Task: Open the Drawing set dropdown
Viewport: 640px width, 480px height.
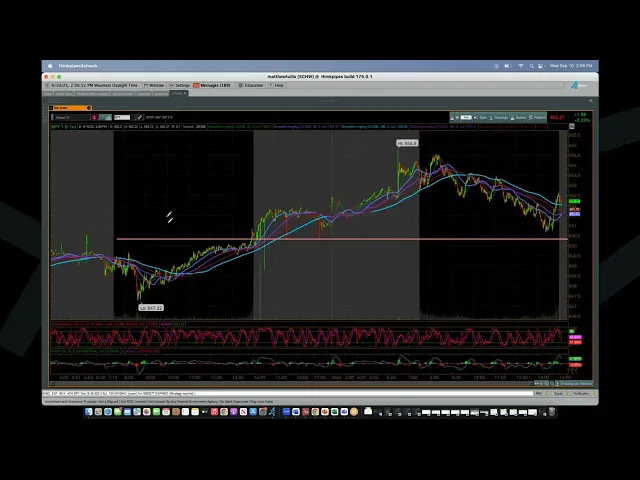Action: point(576,384)
